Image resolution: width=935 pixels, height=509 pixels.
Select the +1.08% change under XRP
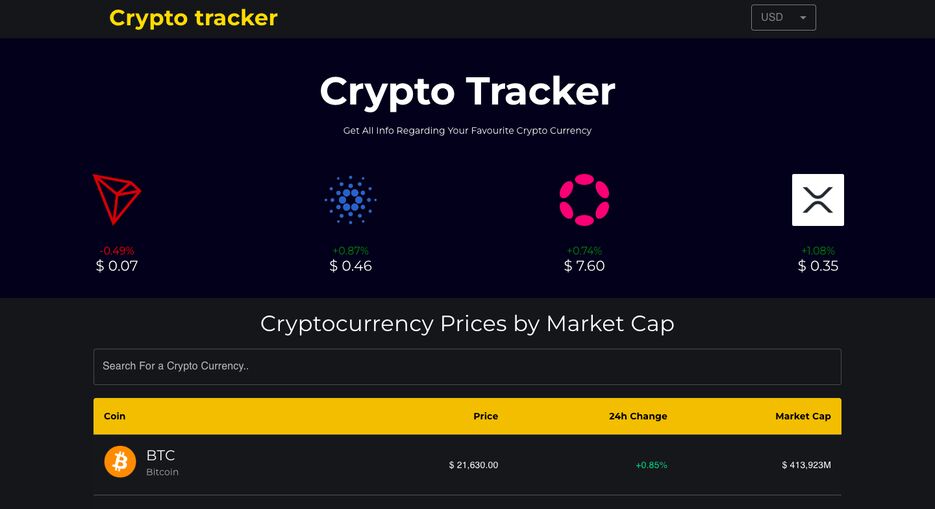[818, 251]
